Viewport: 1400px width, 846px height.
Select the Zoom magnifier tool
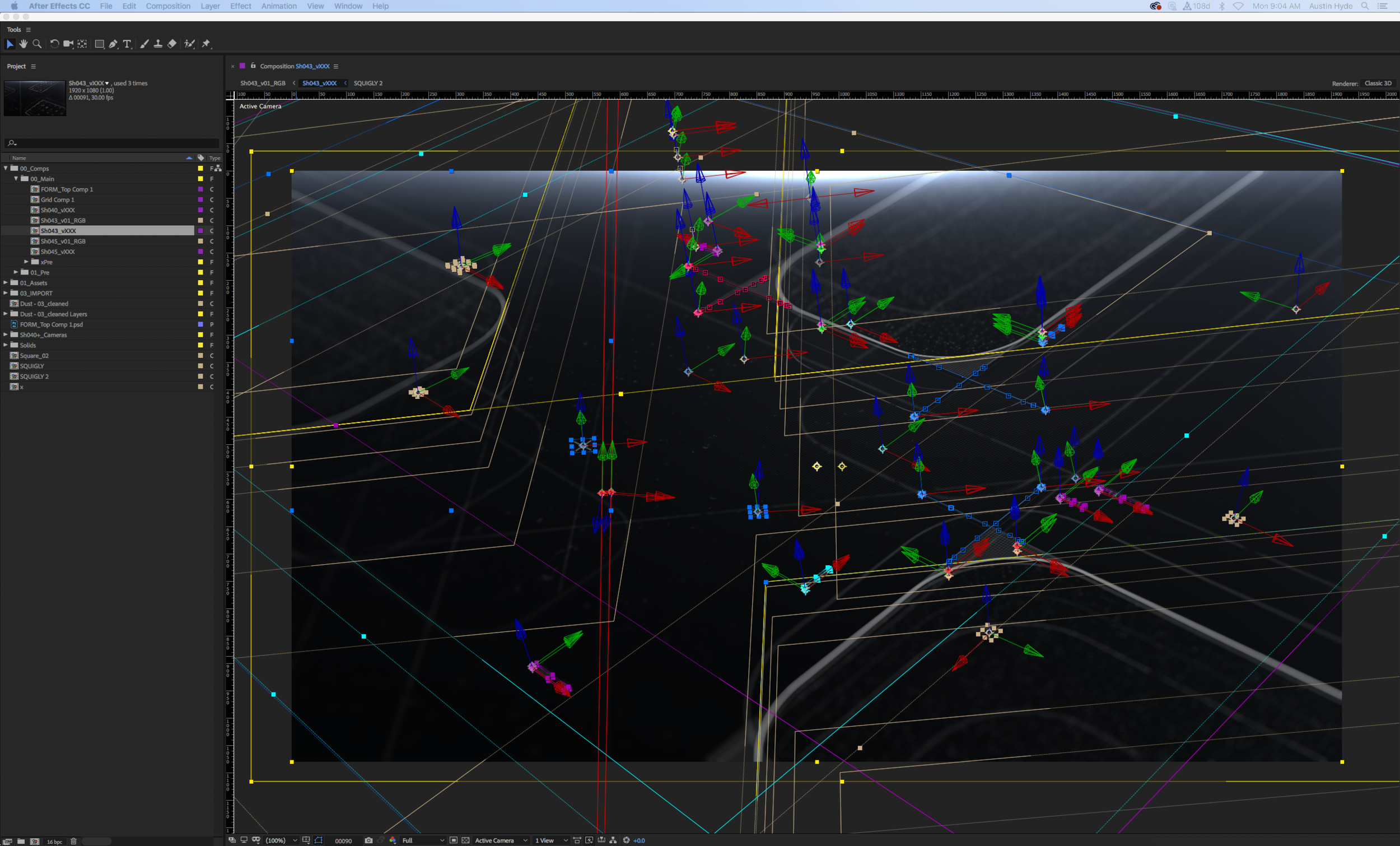pos(37,44)
